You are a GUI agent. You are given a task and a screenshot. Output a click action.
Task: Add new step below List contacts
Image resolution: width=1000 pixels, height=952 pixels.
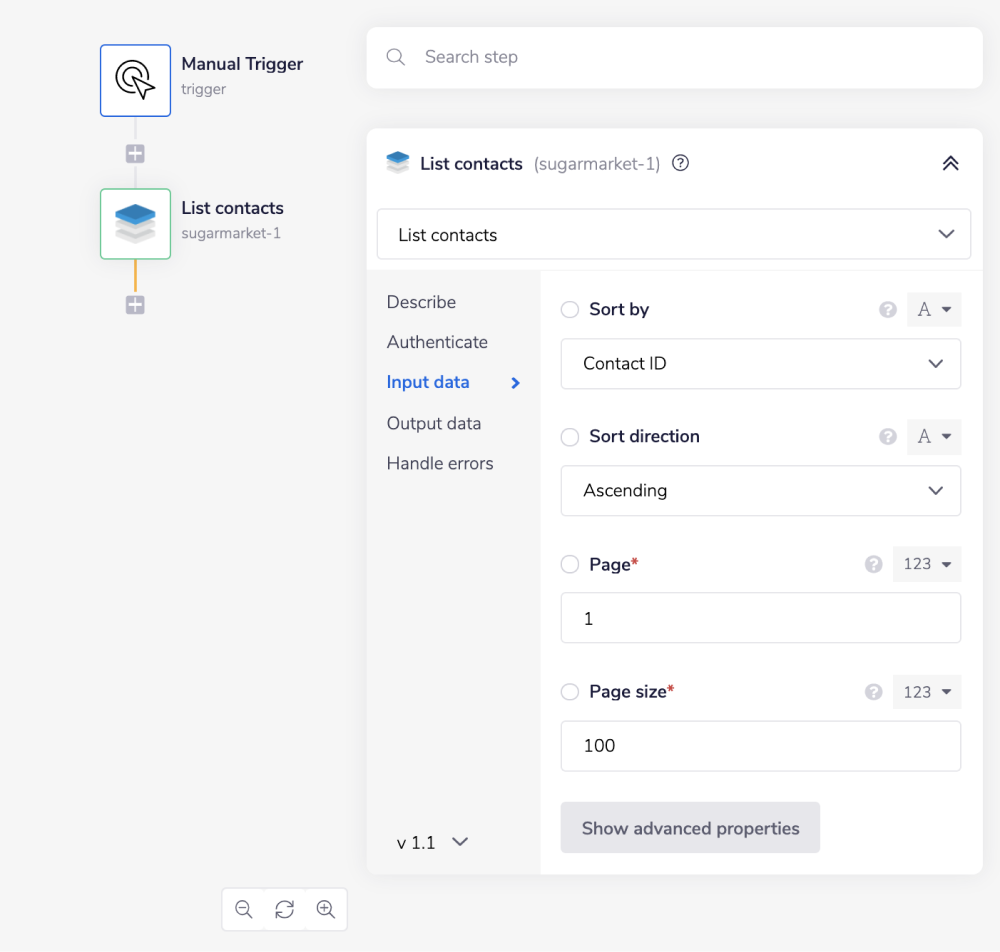[135, 305]
